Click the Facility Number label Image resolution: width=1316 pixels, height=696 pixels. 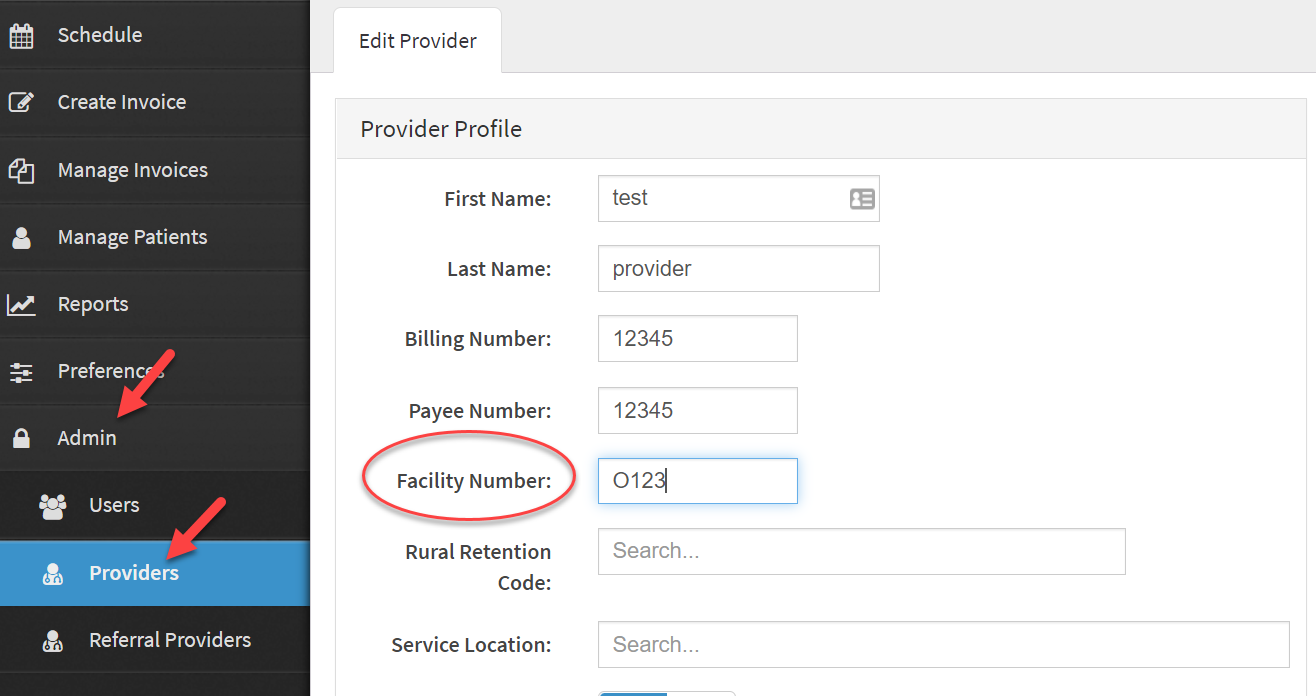coord(473,481)
